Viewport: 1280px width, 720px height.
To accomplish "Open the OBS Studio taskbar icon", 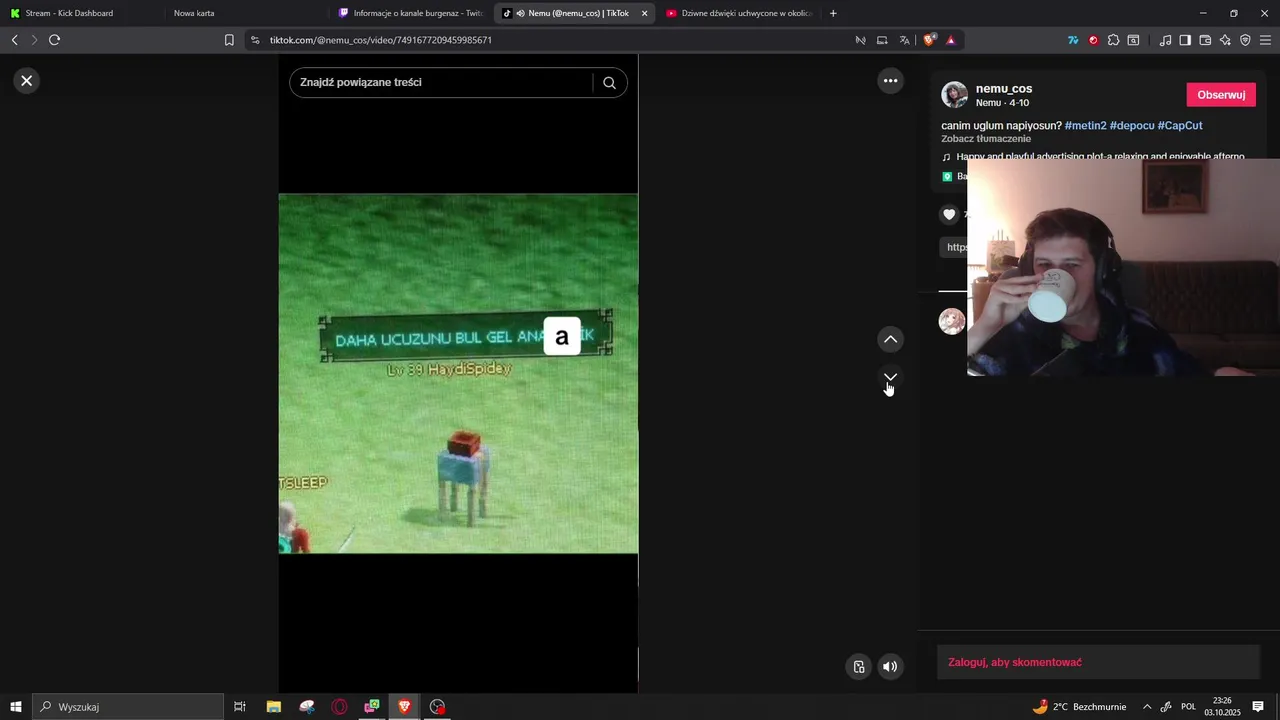I will (437, 707).
